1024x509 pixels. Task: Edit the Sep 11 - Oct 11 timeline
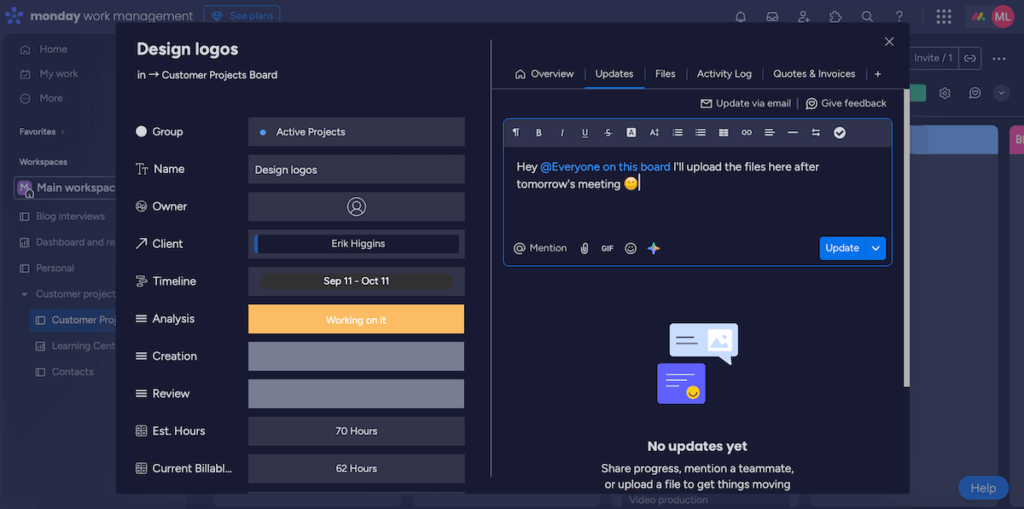point(357,282)
